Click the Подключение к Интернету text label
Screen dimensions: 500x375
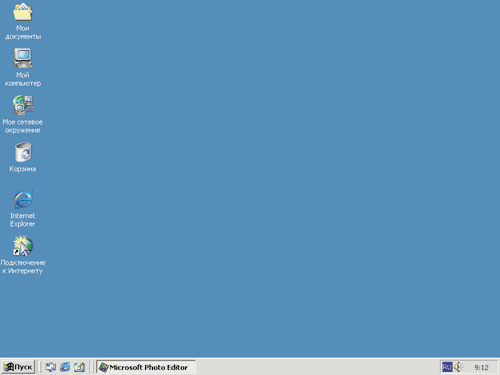(x=23, y=267)
